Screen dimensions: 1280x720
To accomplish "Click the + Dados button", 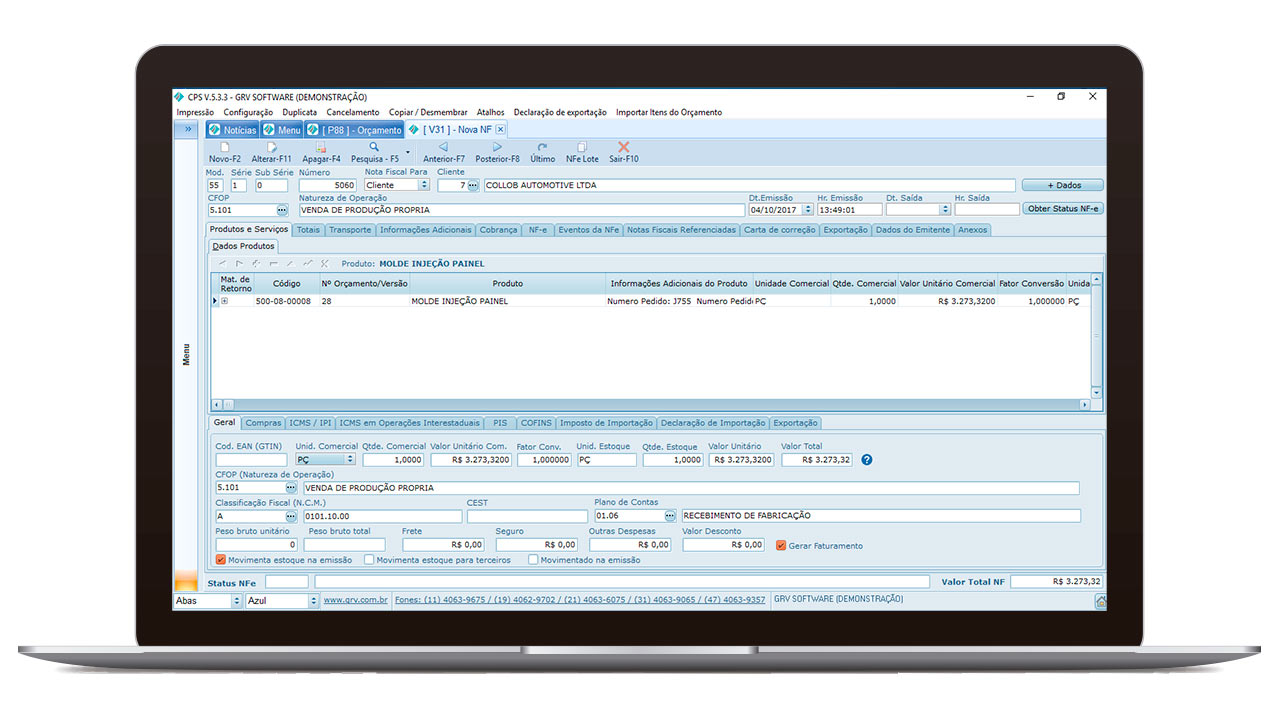I will point(1063,185).
